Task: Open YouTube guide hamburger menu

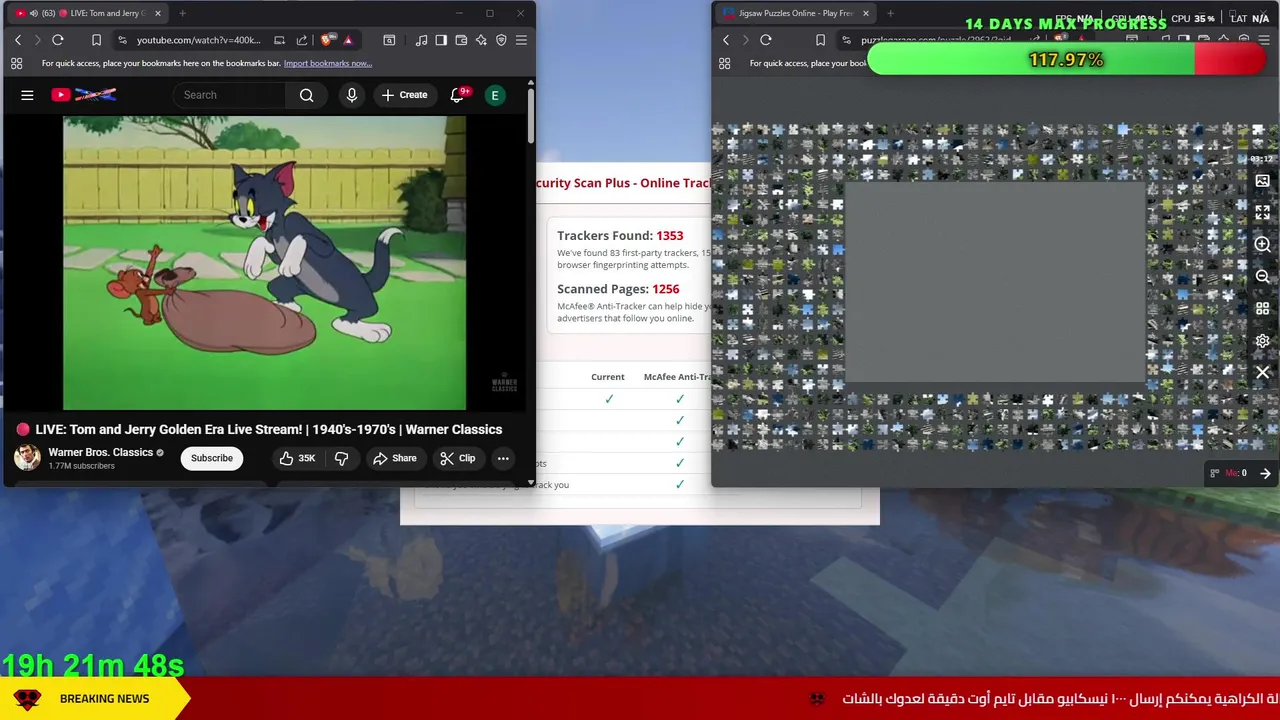Action: [27, 95]
